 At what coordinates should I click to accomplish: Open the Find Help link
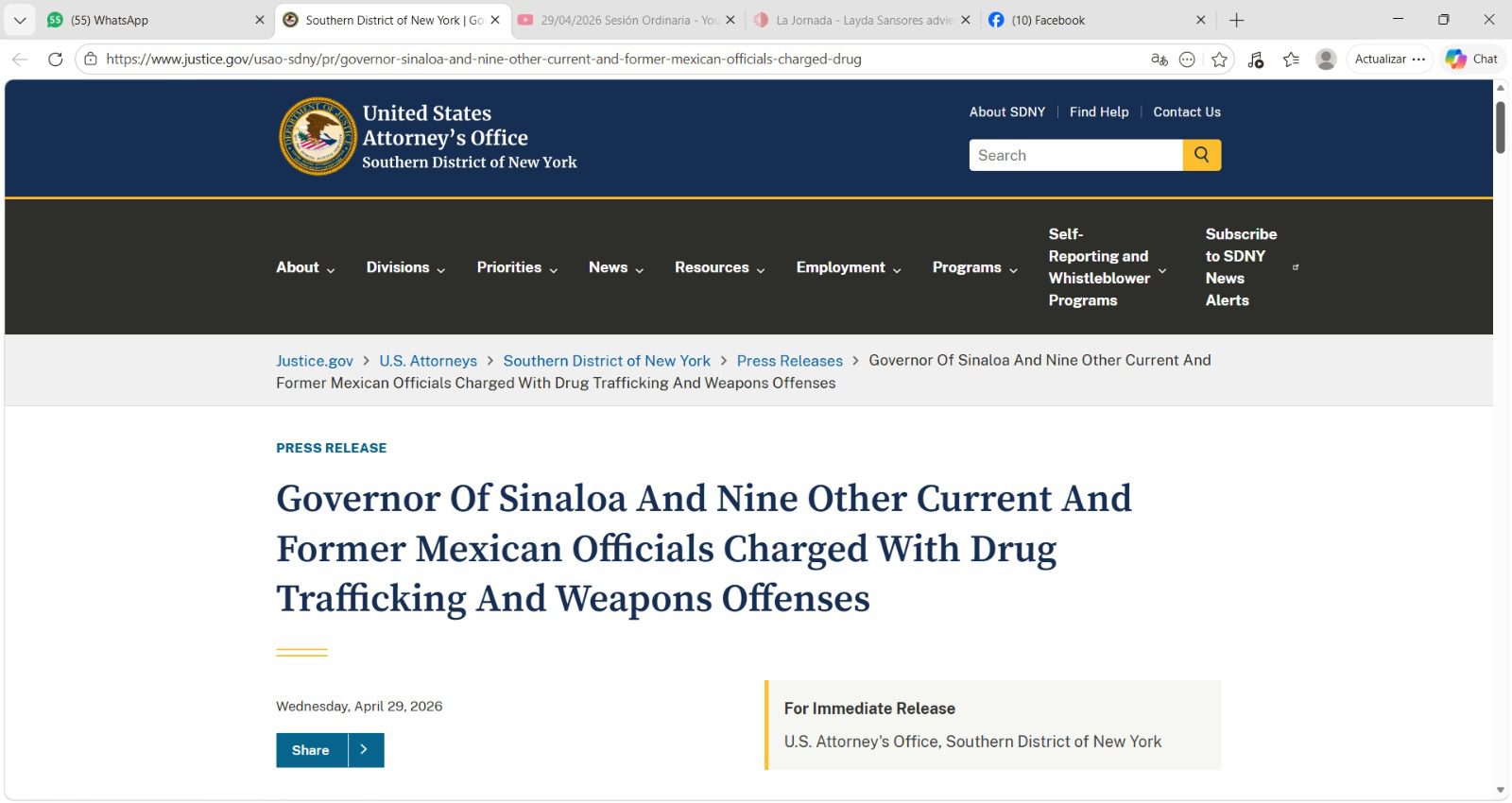coord(1099,111)
